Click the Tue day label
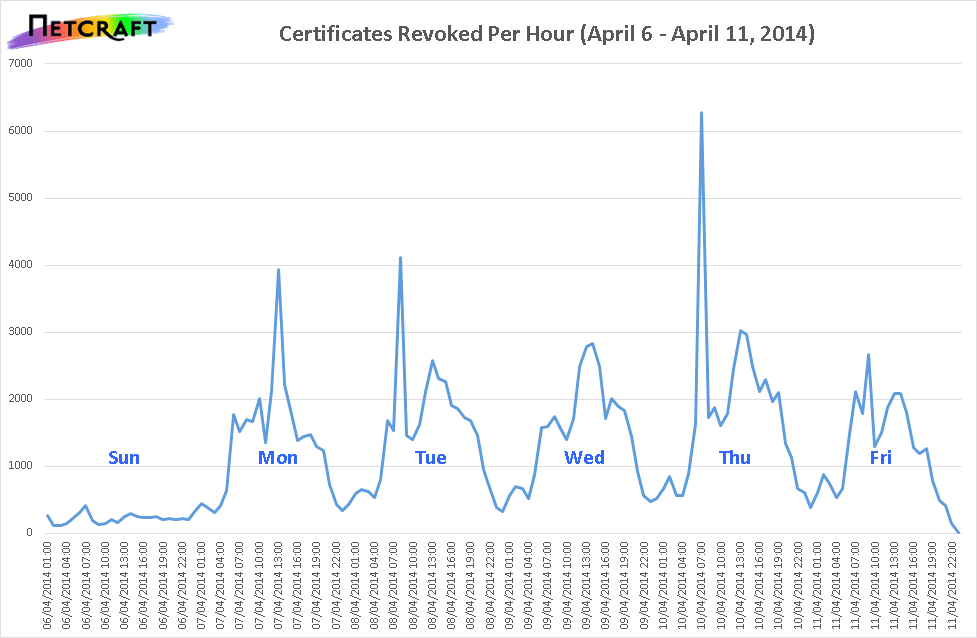977x638 pixels. tap(430, 458)
